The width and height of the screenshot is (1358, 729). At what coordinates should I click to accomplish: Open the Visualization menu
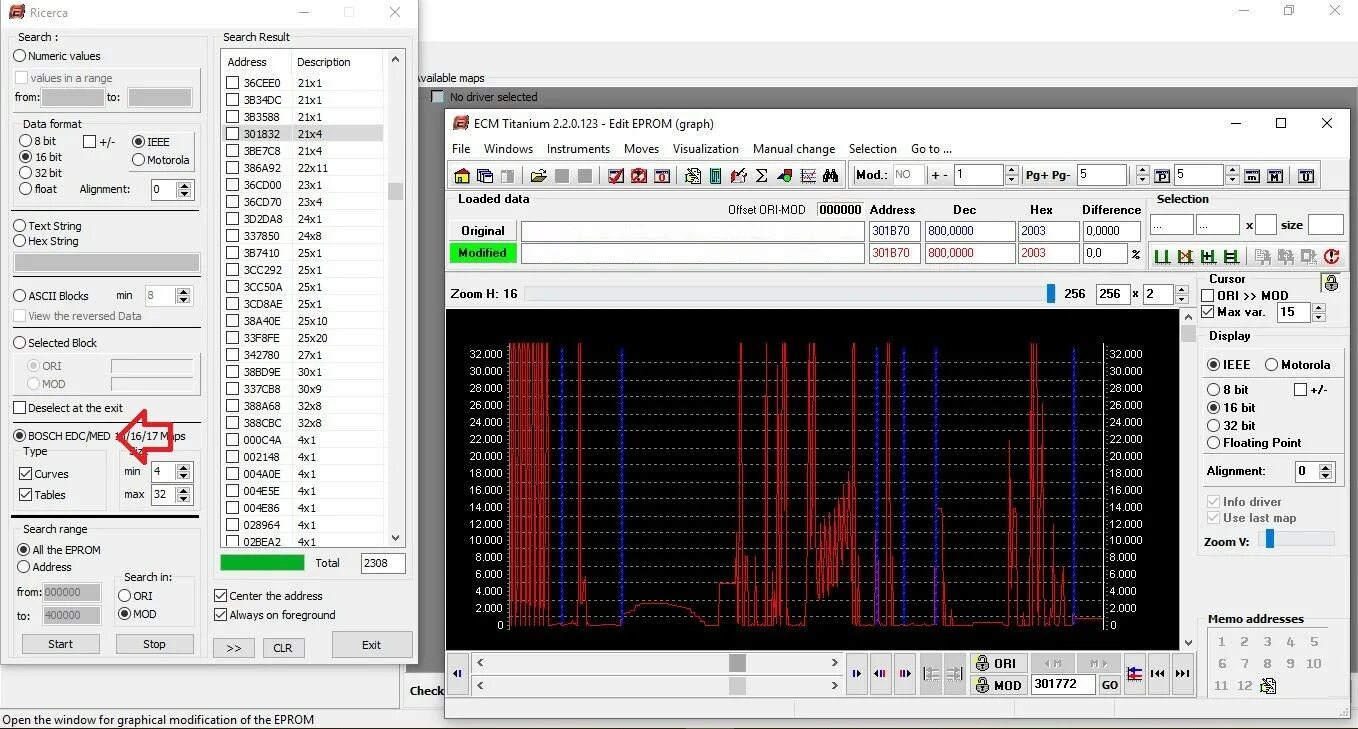706,149
